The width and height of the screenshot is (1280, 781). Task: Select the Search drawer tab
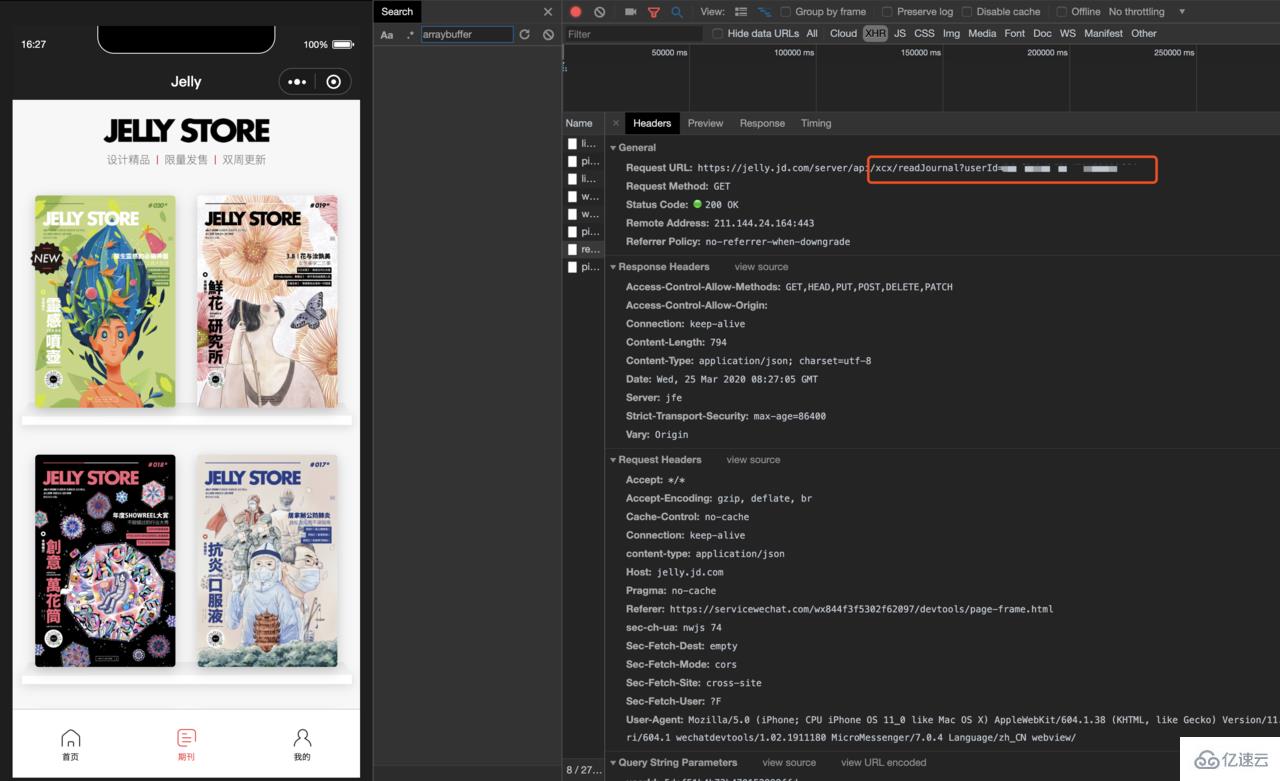coord(397,12)
